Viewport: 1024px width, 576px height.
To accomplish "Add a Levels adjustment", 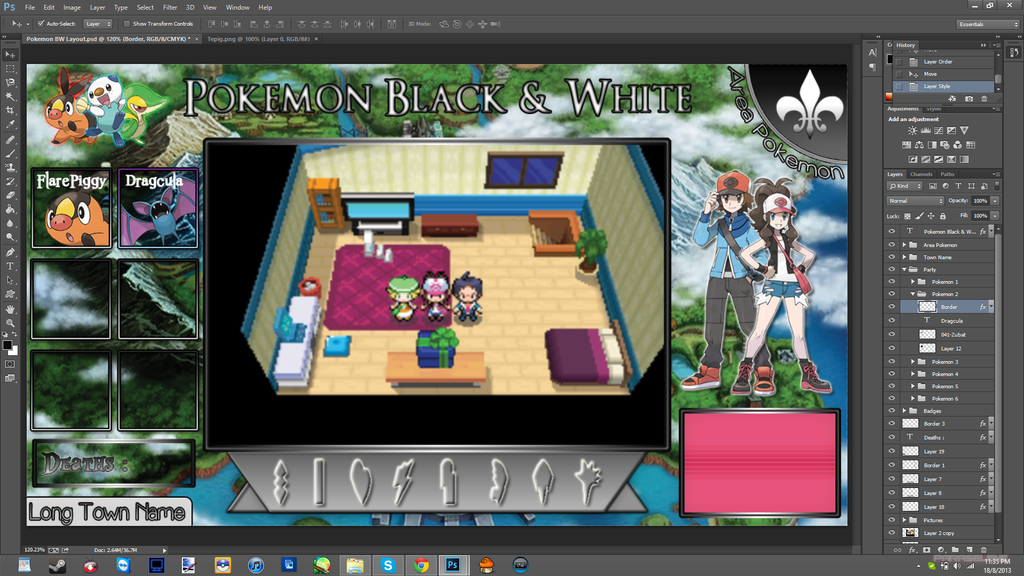I will pyautogui.click(x=925, y=131).
